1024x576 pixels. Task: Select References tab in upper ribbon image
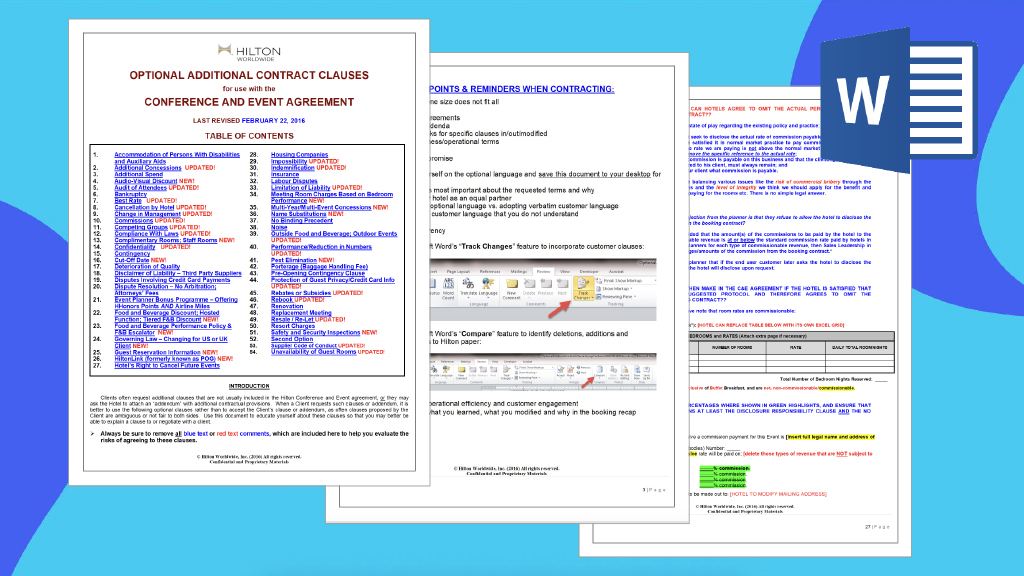tap(490, 272)
